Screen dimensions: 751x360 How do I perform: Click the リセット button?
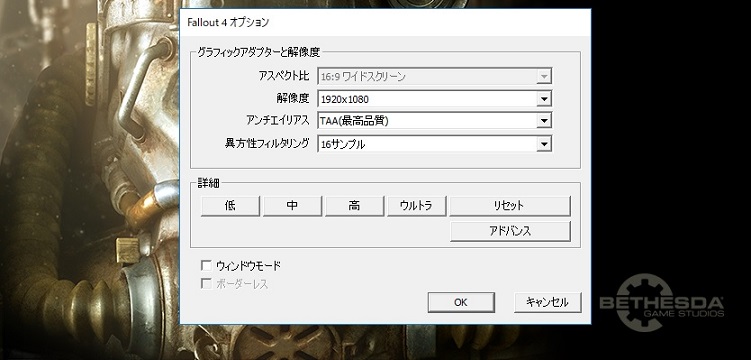[x=510, y=206]
